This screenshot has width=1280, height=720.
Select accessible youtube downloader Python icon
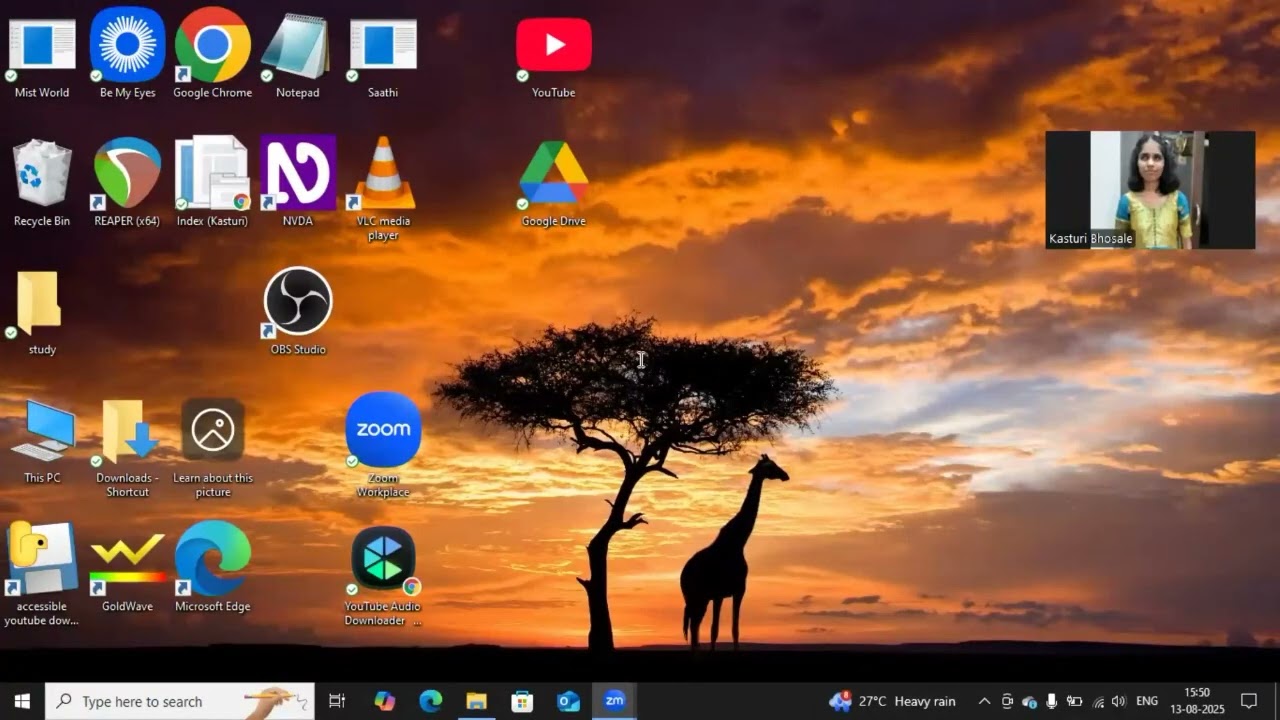point(42,575)
